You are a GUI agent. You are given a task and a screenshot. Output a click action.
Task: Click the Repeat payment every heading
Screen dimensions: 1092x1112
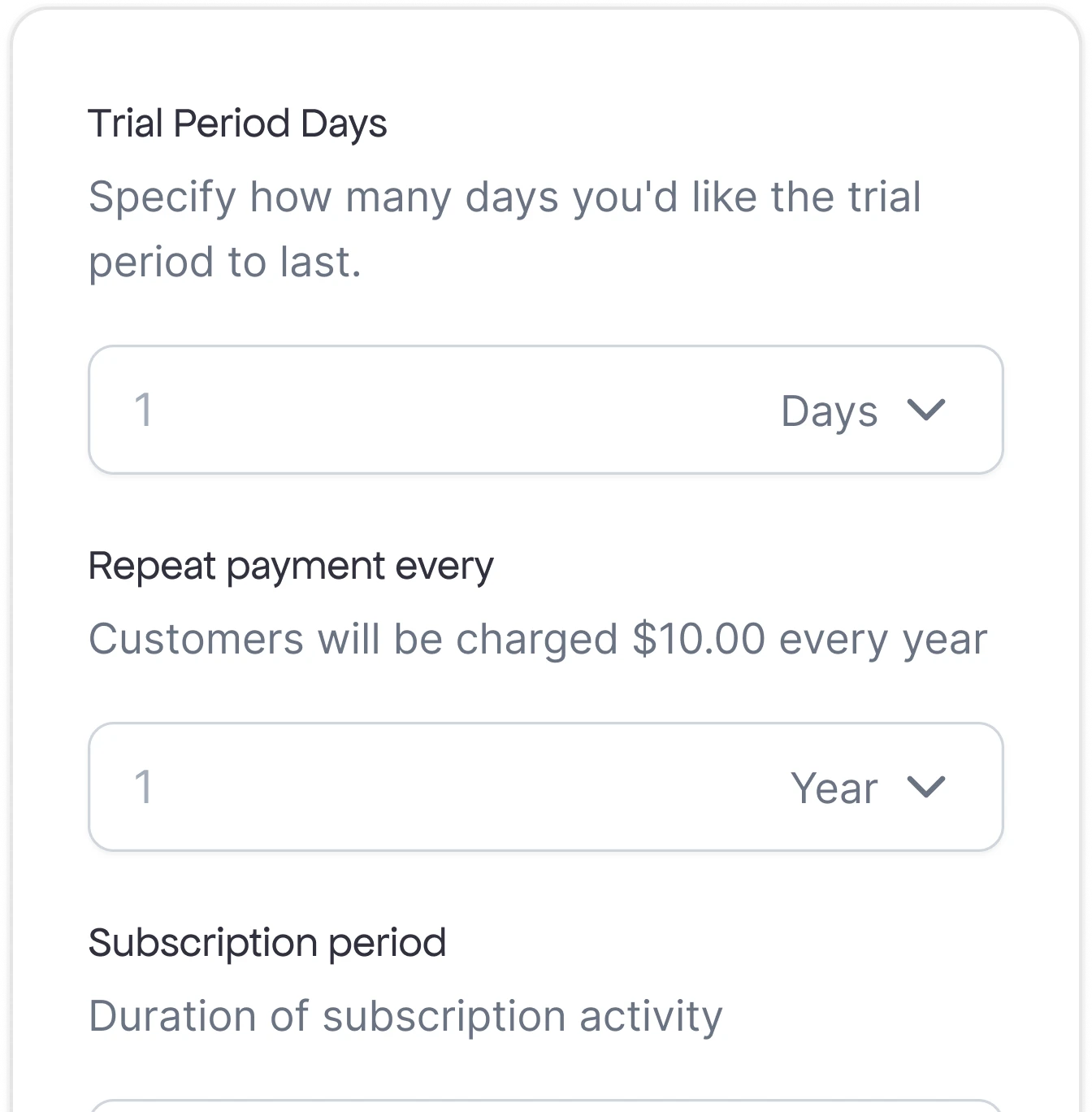(x=292, y=564)
